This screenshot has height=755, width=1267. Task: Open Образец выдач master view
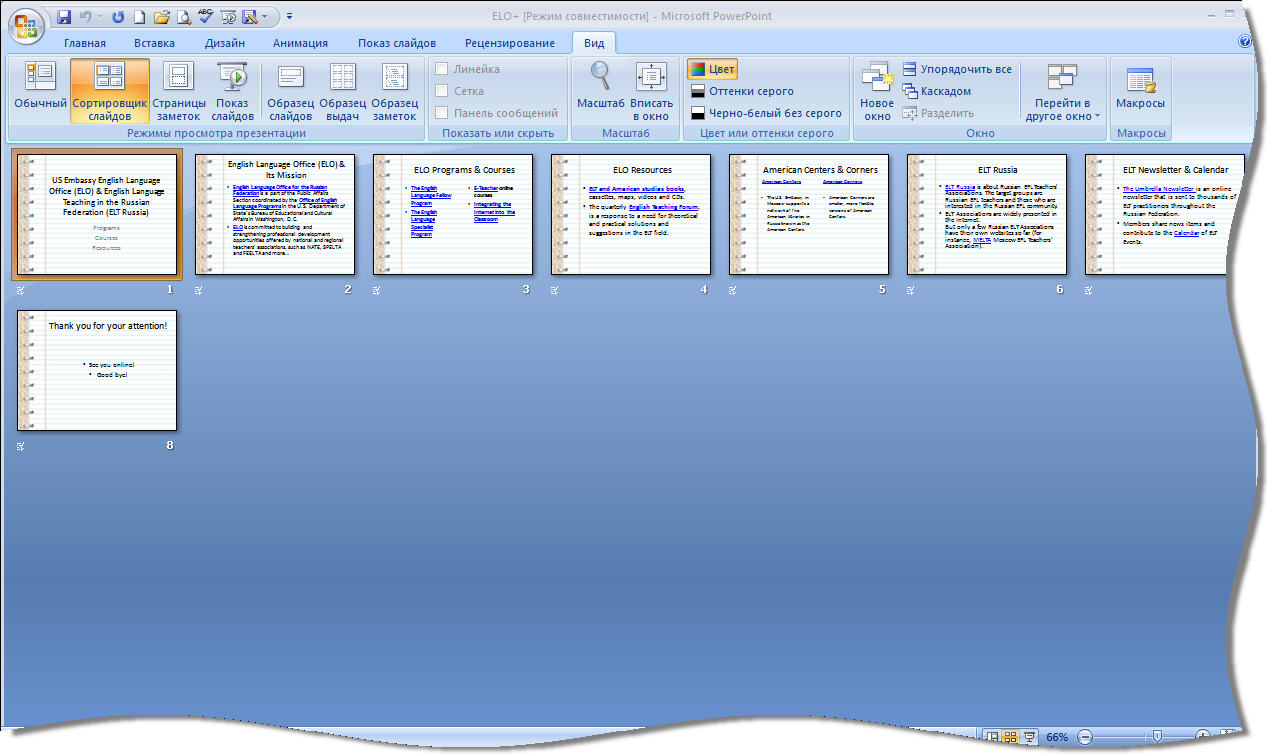click(x=343, y=90)
